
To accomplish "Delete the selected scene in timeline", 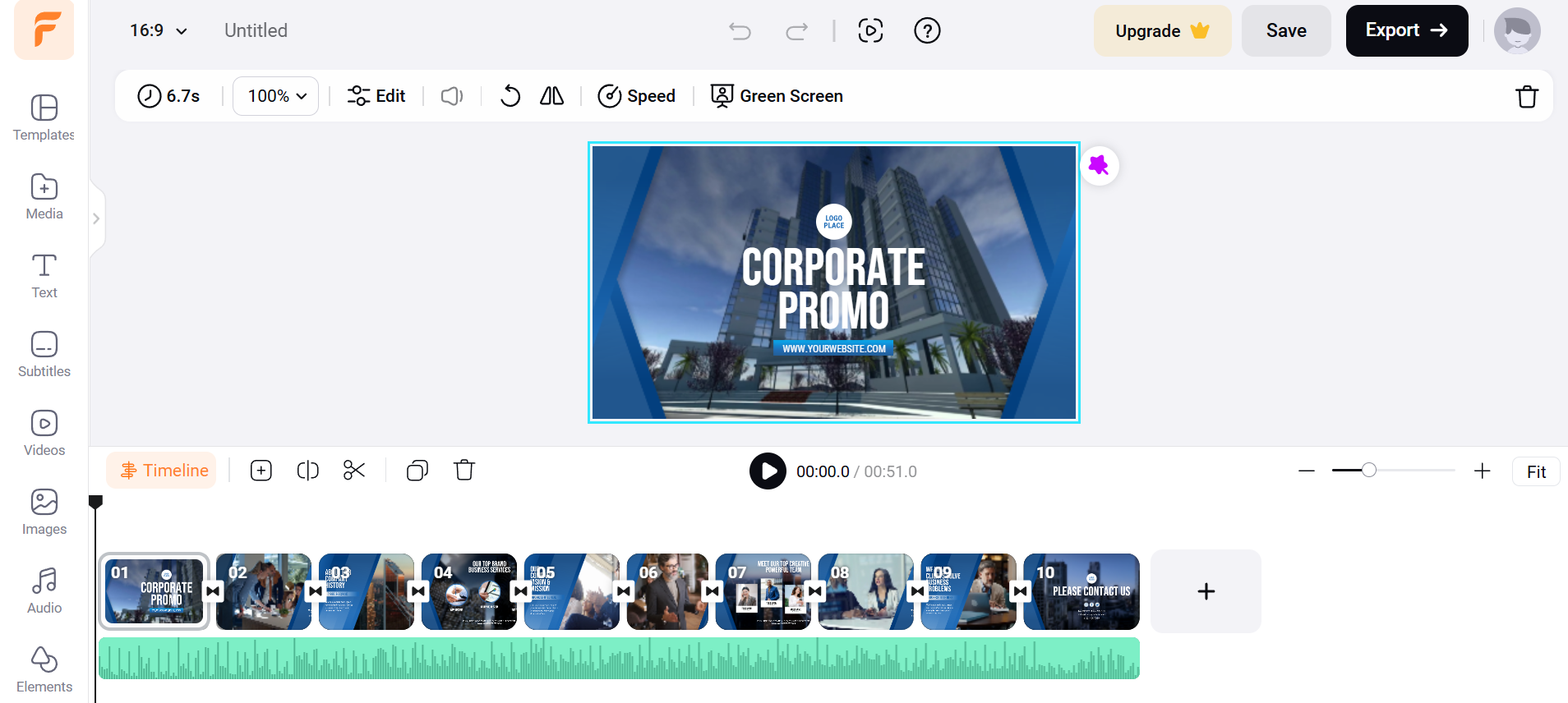I will 464,471.
